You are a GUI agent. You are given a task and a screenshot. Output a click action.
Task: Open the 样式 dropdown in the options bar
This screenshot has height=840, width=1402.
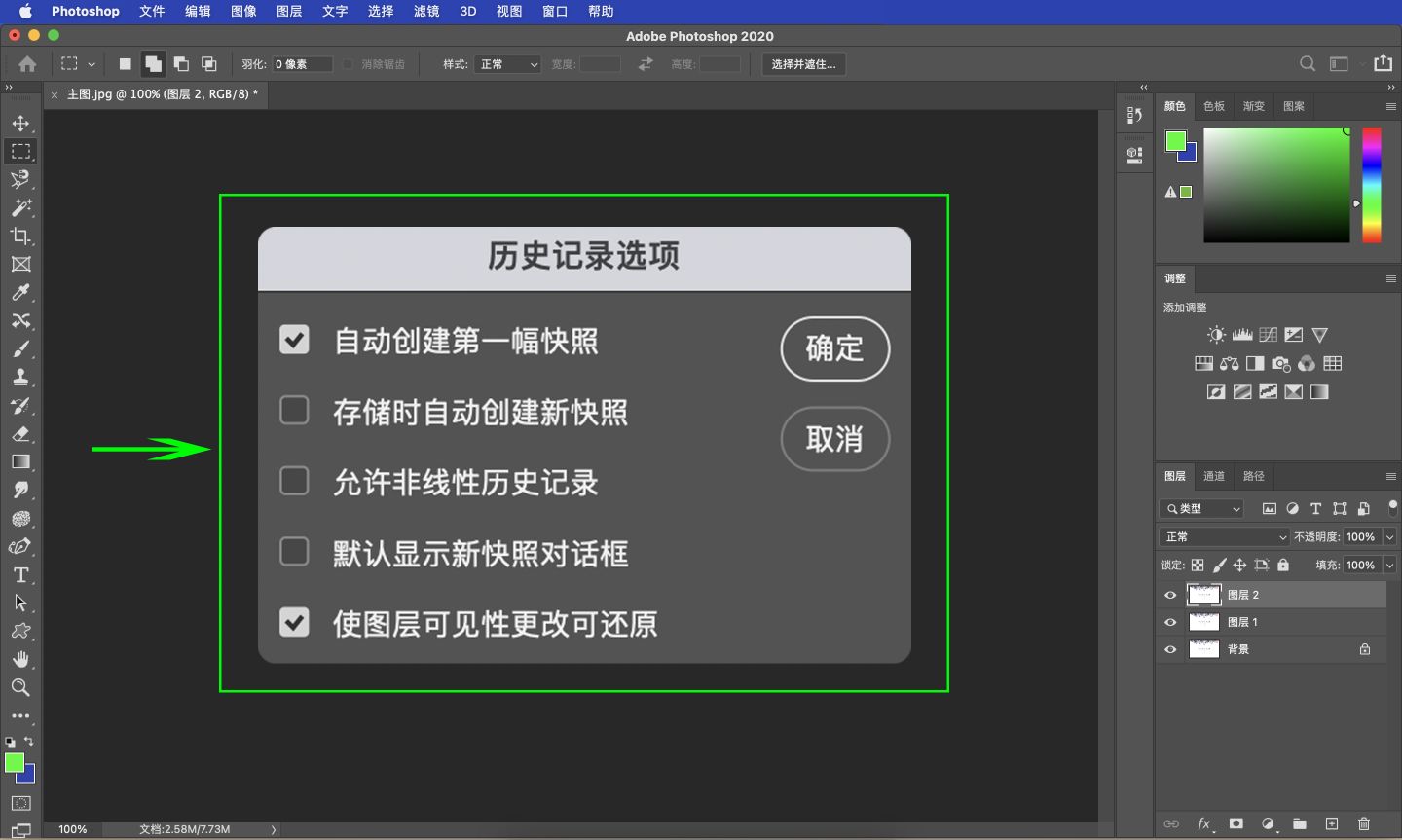pos(508,63)
